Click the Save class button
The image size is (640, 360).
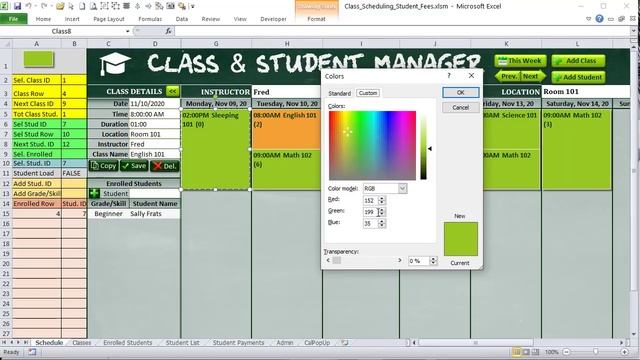[134, 166]
